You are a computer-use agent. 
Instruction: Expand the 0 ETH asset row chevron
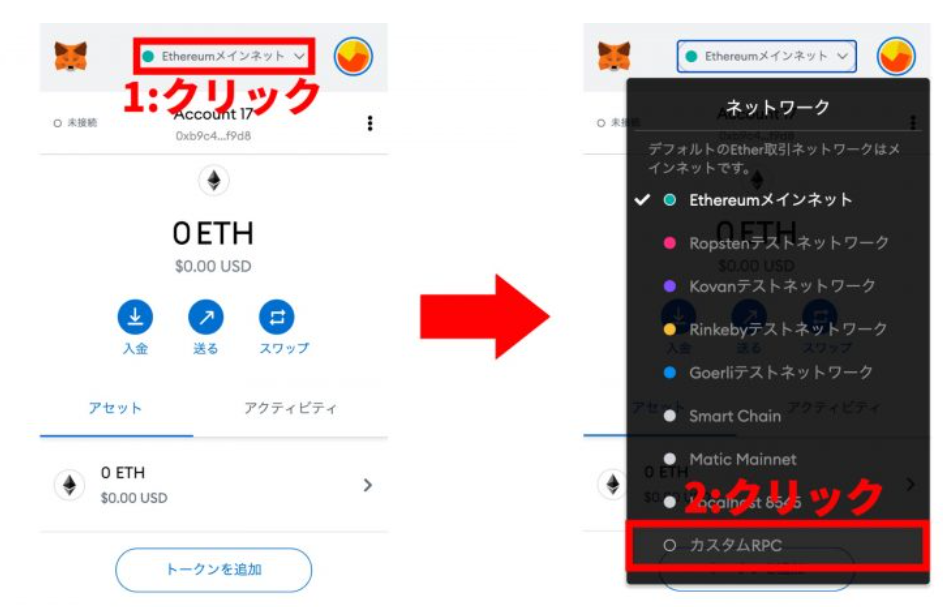click(x=367, y=485)
